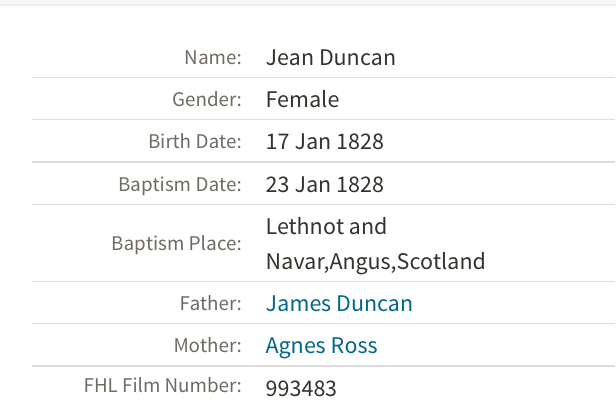Click the Baptism Date label
This screenshot has height=414, width=616.
(180, 184)
